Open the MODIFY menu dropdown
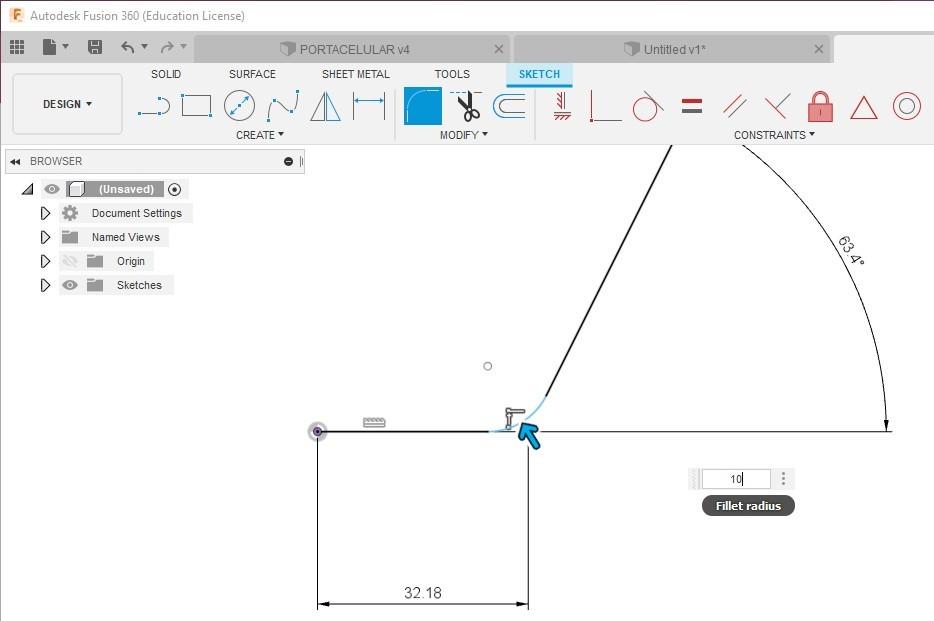This screenshot has height=621, width=934. click(x=463, y=135)
